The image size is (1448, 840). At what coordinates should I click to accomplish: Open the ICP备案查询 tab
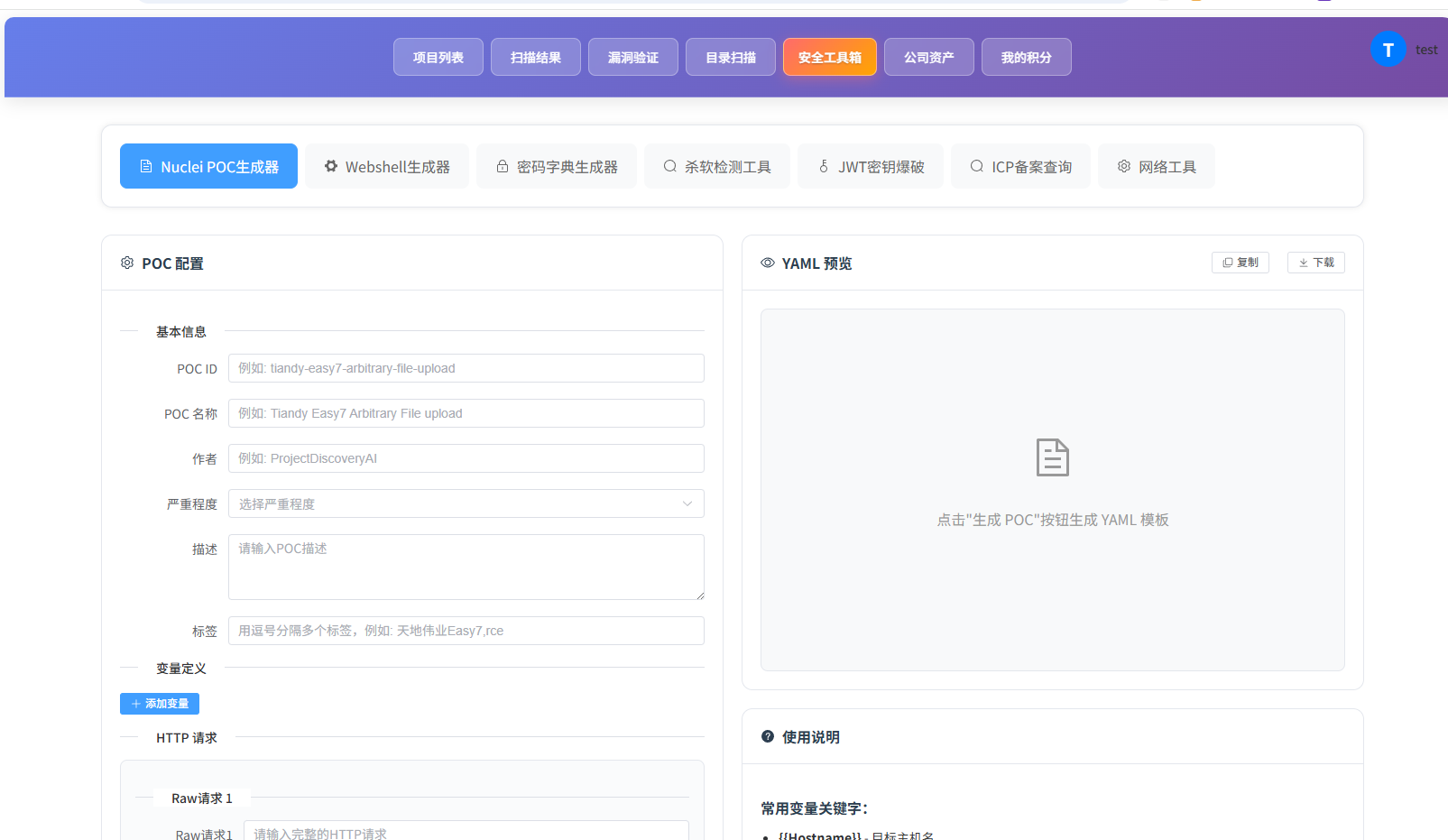[1020, 166]
